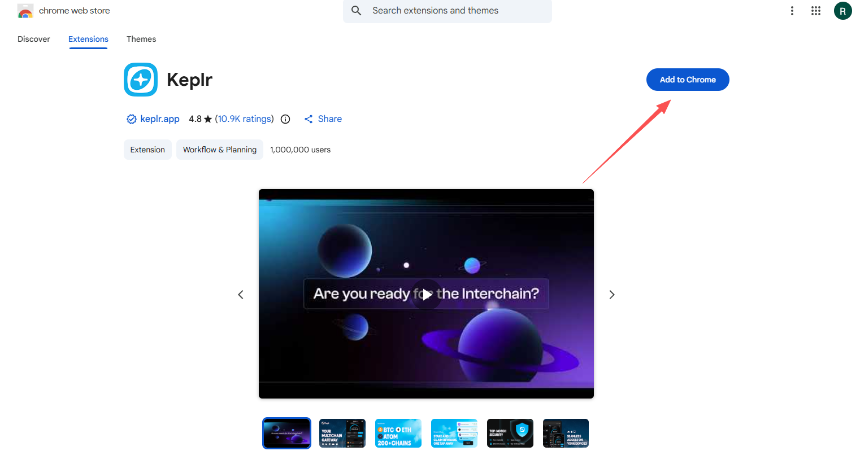Click the search magnifier icon

point(357,11)
